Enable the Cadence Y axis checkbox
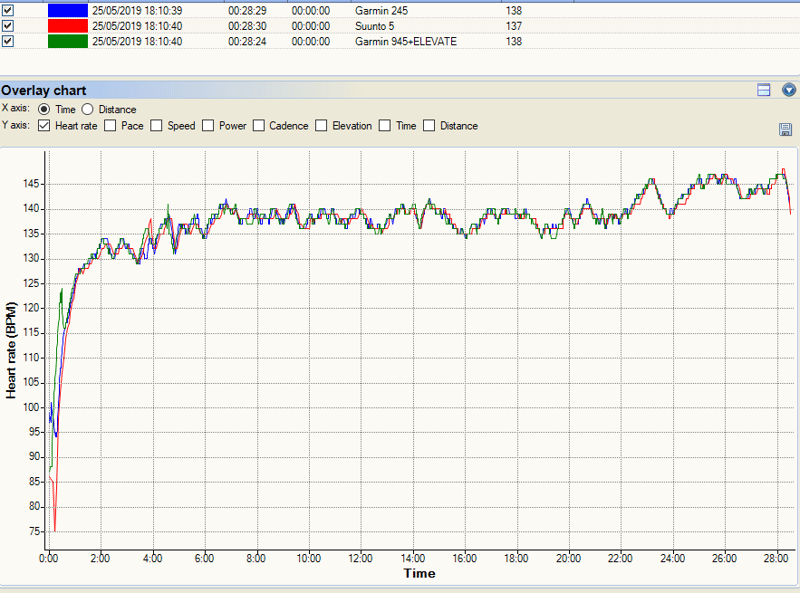 pyautogui.click(x=259, y=126)
